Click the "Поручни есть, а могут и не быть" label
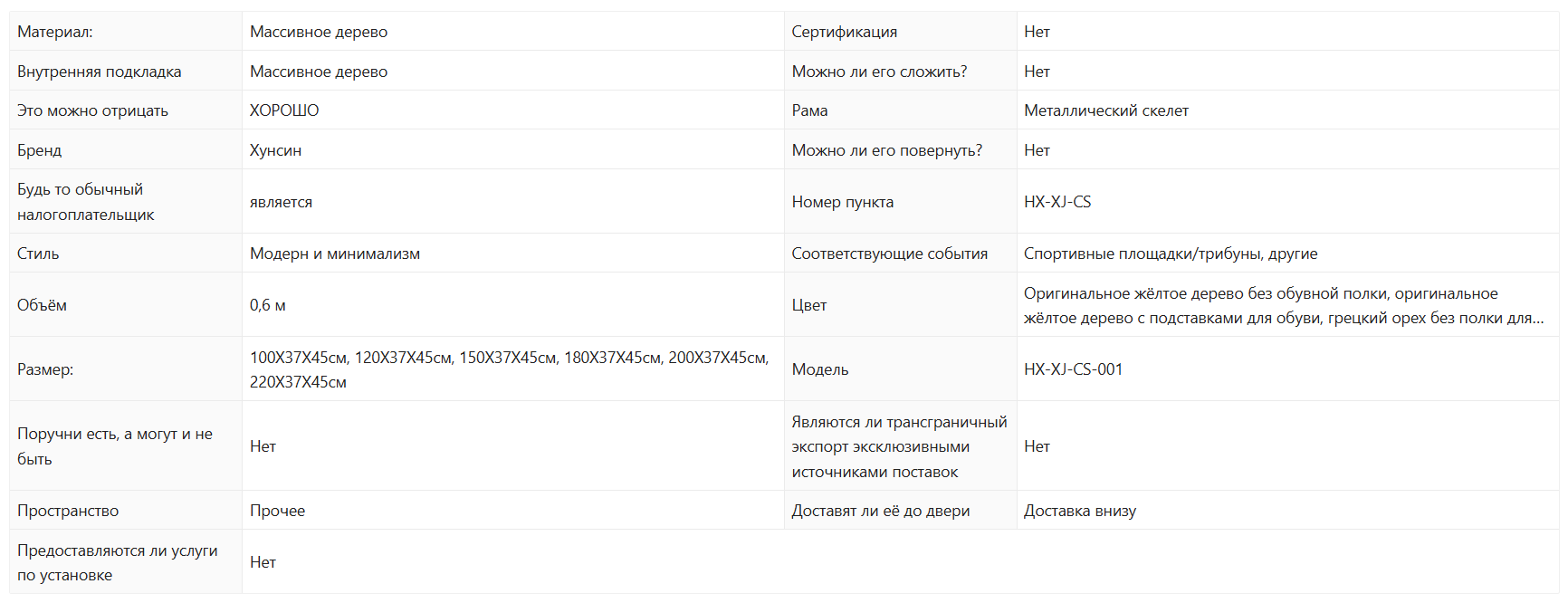Image resolution: width=1568 pixels, height=603 pixels. (x=115, y=446)
